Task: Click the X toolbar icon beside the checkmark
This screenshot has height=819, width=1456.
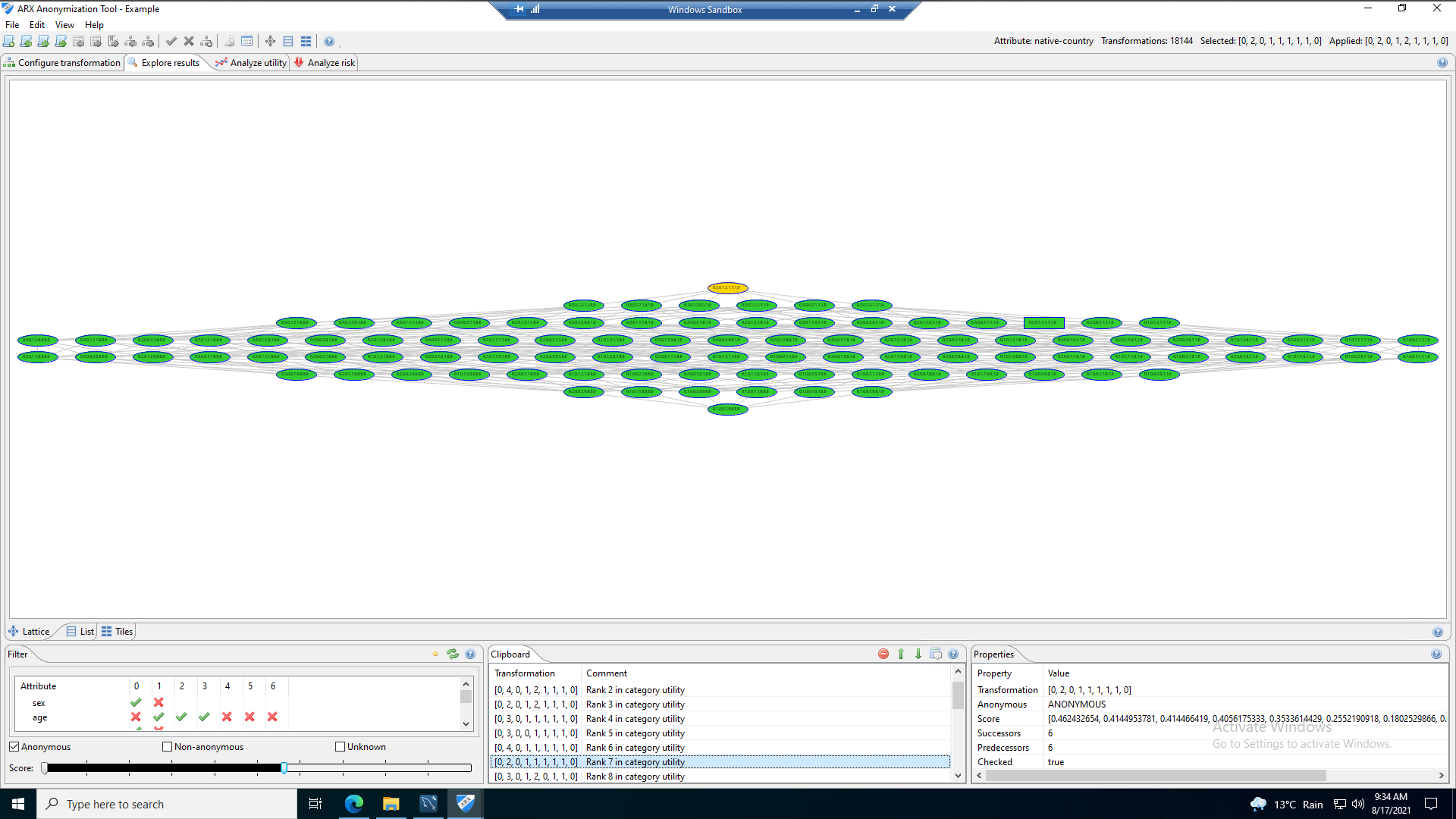Action: click(189, 41)
